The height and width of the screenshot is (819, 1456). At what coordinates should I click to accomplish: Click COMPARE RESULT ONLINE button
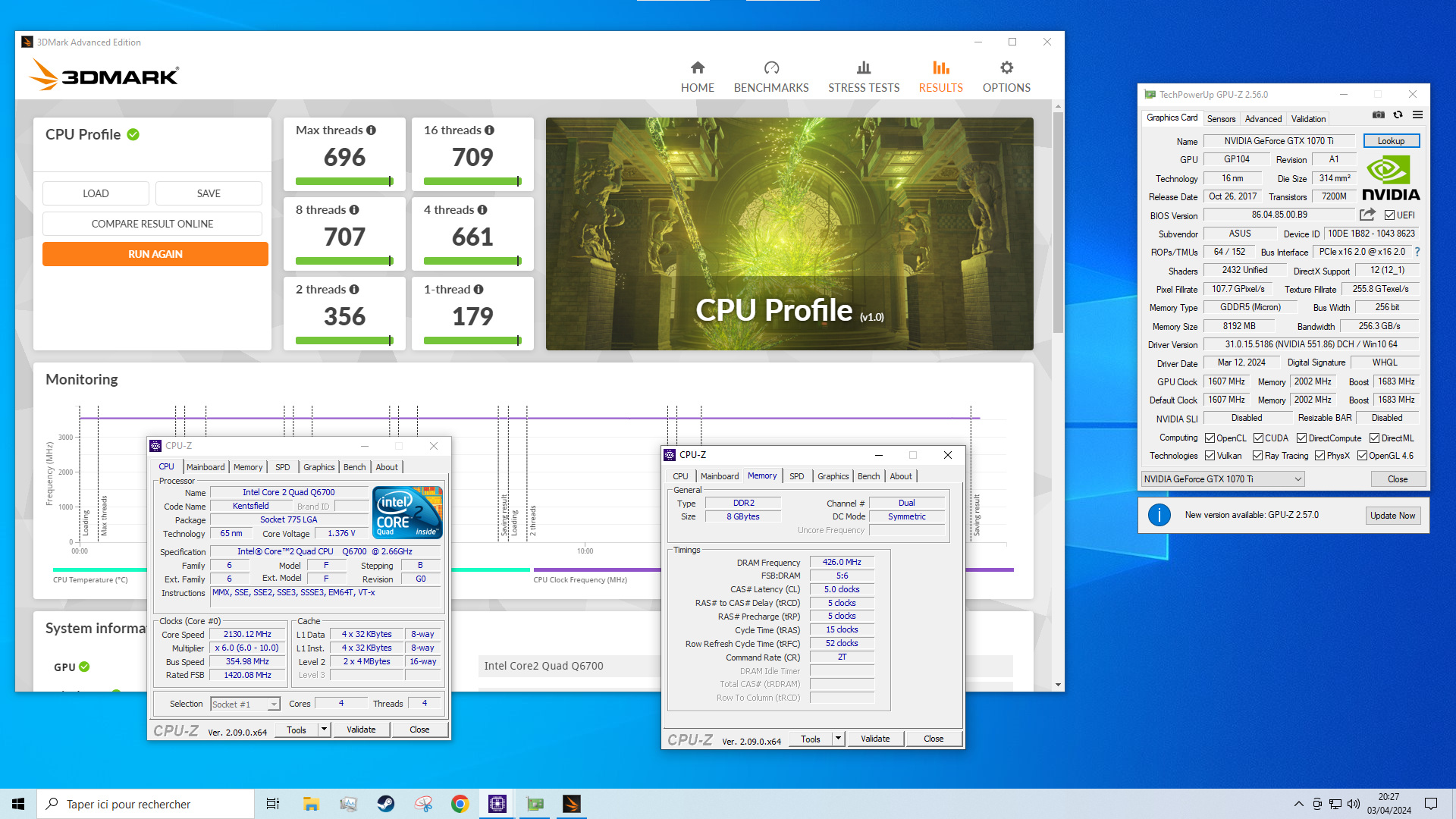coord(152,224)
